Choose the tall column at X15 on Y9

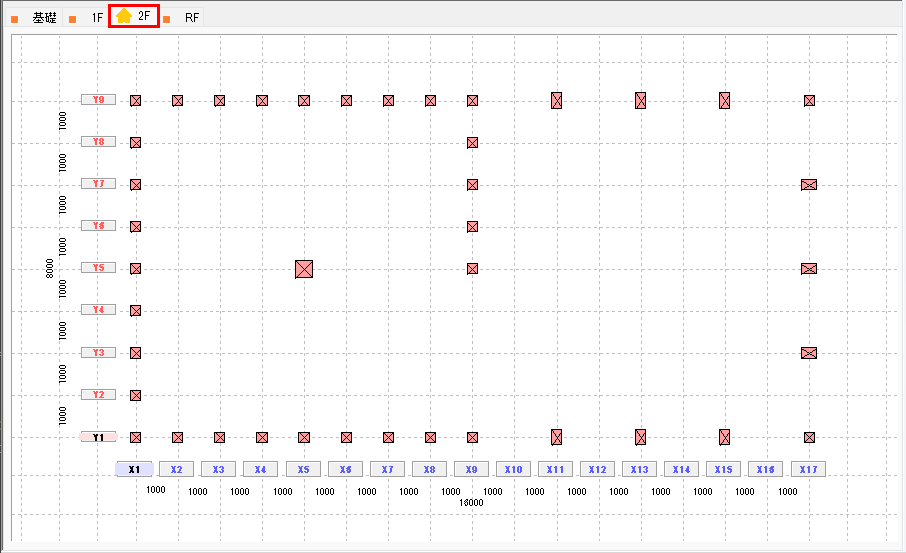(724, 100)
